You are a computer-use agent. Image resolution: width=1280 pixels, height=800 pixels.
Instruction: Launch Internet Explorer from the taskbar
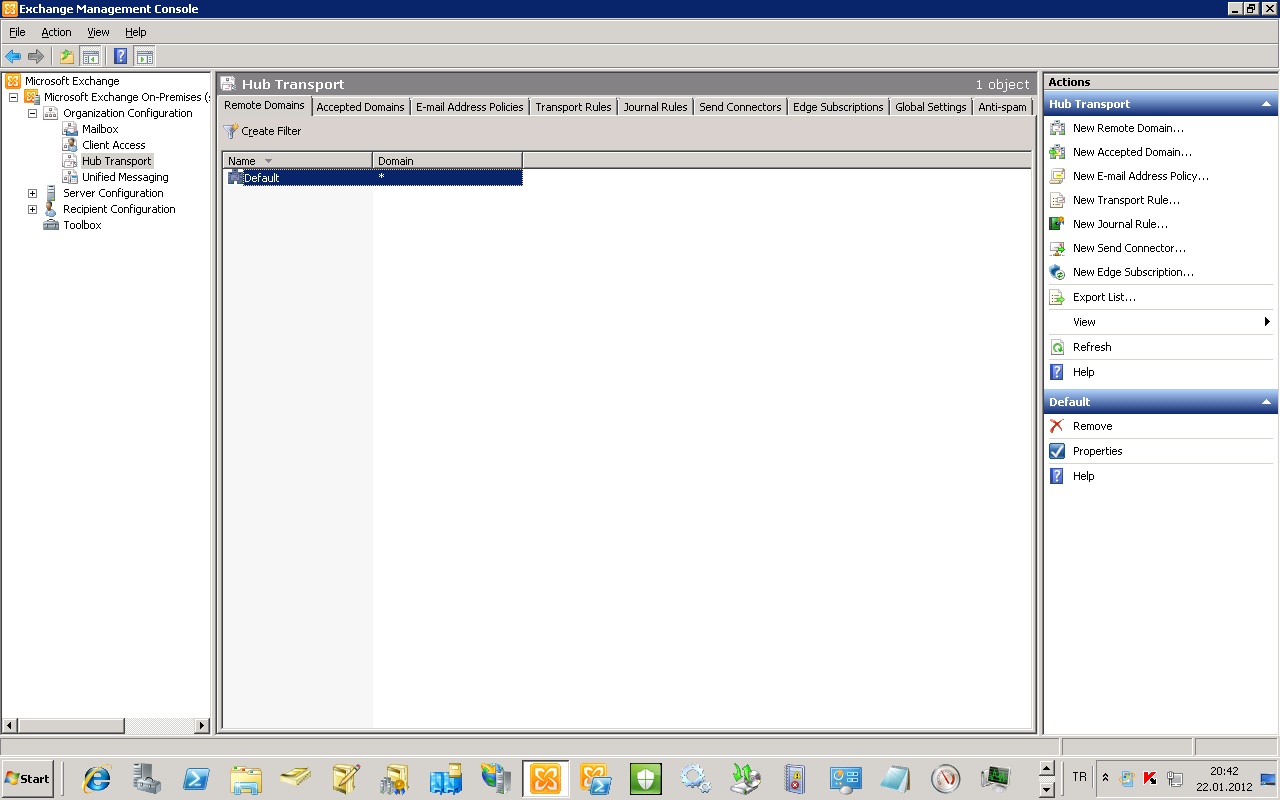[x=97, y=778]
